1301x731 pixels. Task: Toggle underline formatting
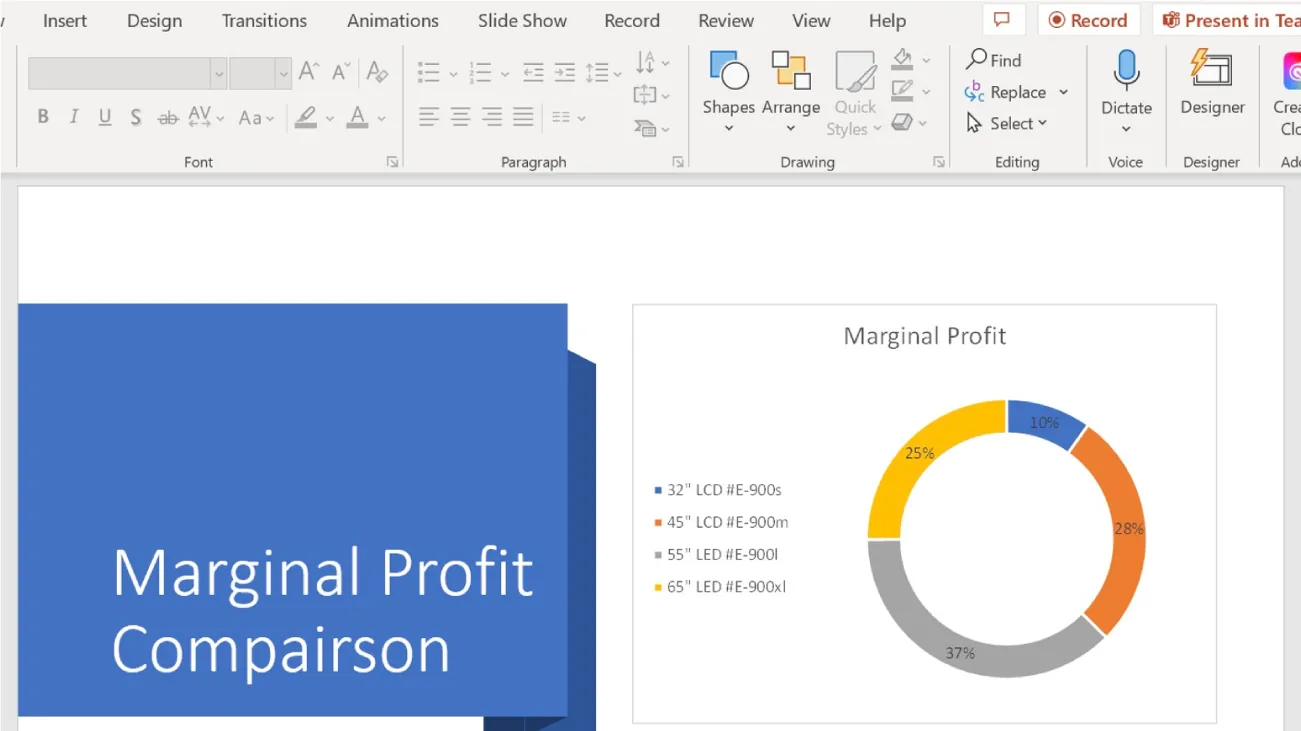104,116
